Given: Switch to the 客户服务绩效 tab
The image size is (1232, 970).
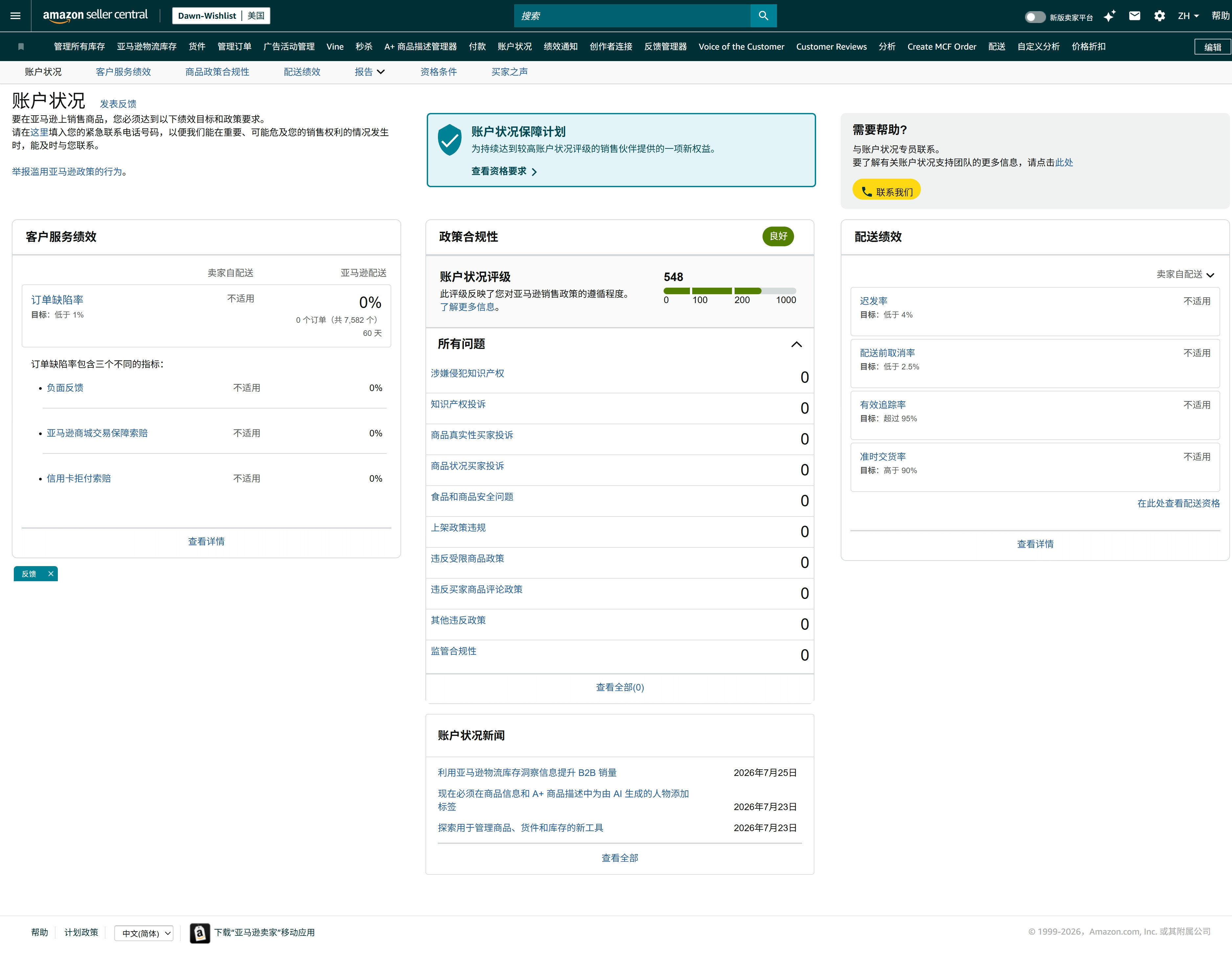Looking at the screenshot, I should click(x=123, y=72).
